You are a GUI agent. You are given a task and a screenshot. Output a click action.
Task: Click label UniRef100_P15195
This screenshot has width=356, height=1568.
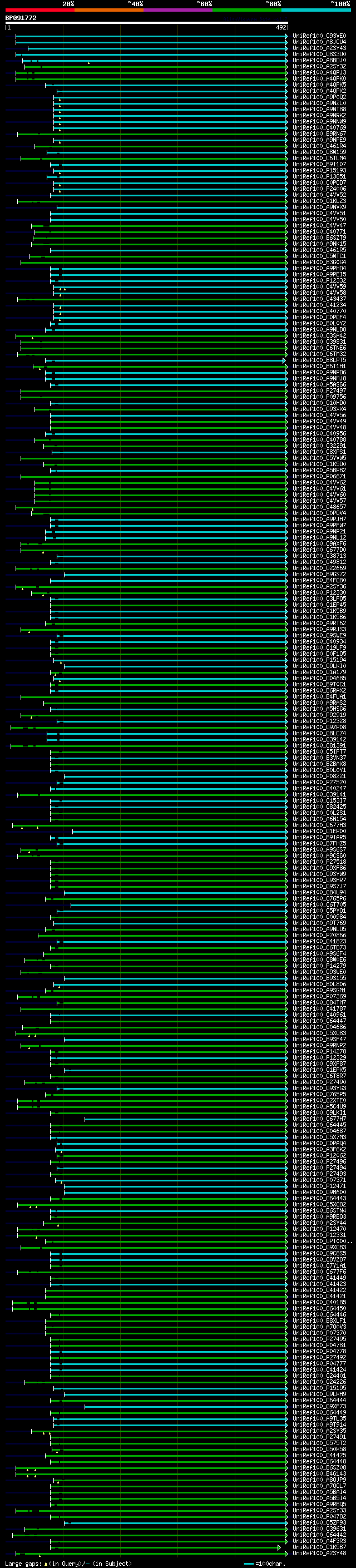coord(319,1388)
